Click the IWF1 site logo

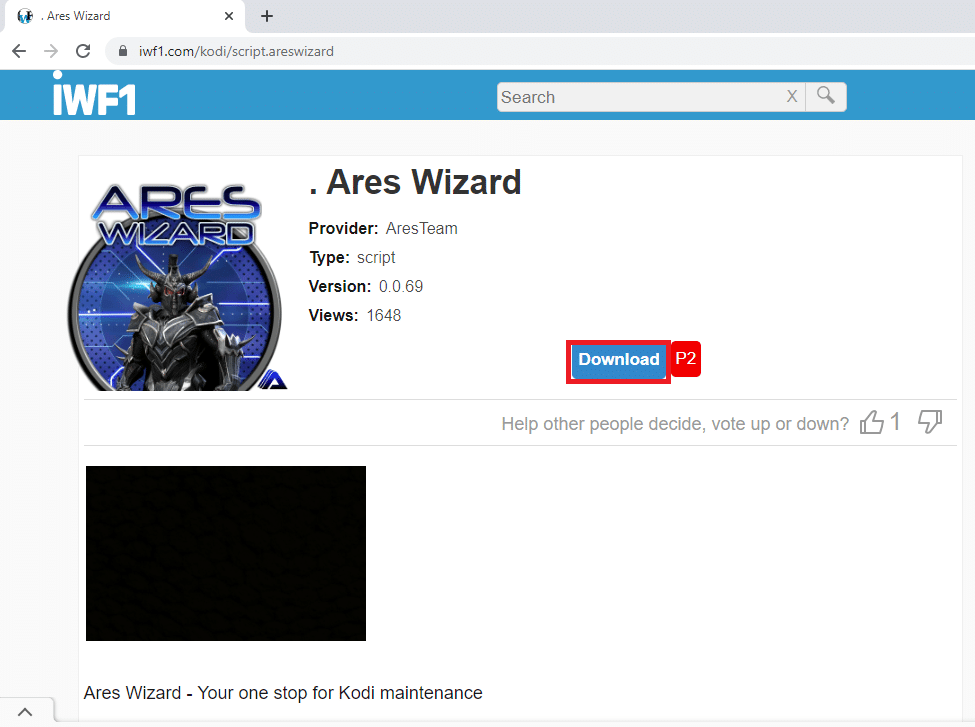tap(94, 95)
